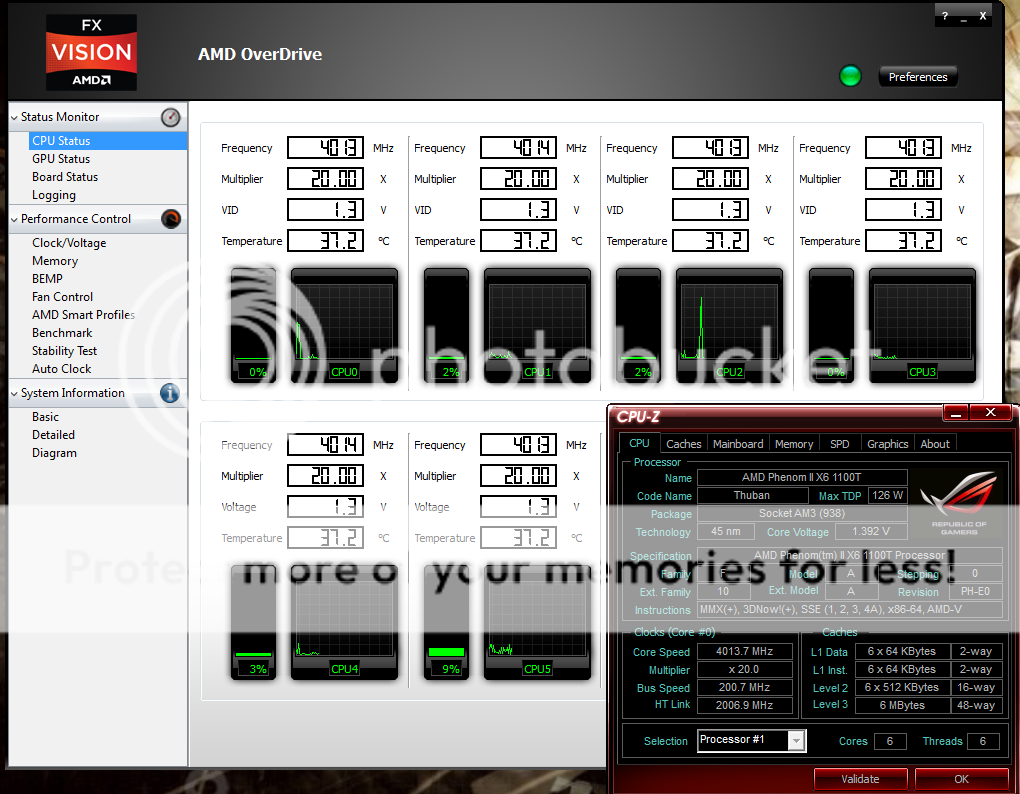
Task: Click the green status indicator light
Action: (x=850, y=76)
